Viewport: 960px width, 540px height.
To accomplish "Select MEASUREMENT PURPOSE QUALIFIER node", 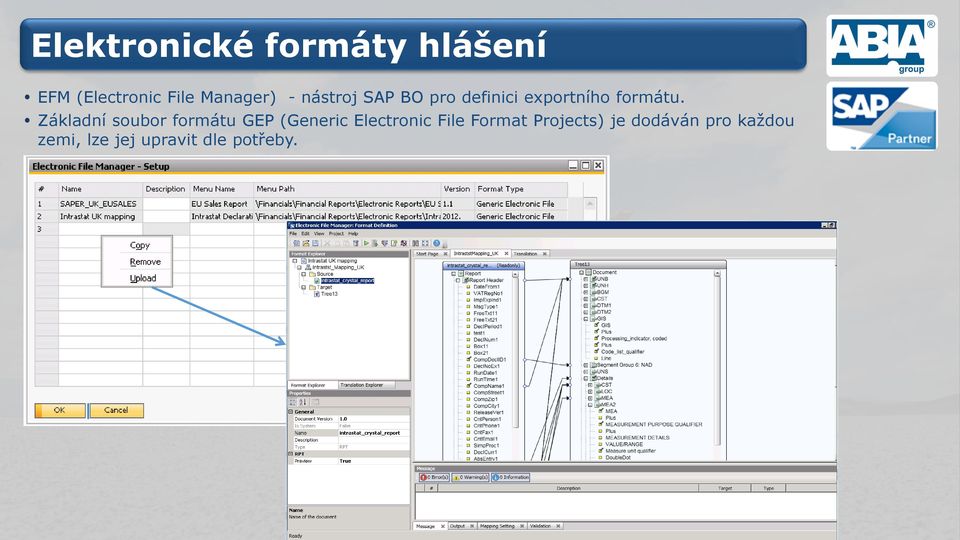I will (x=654, y=424).
